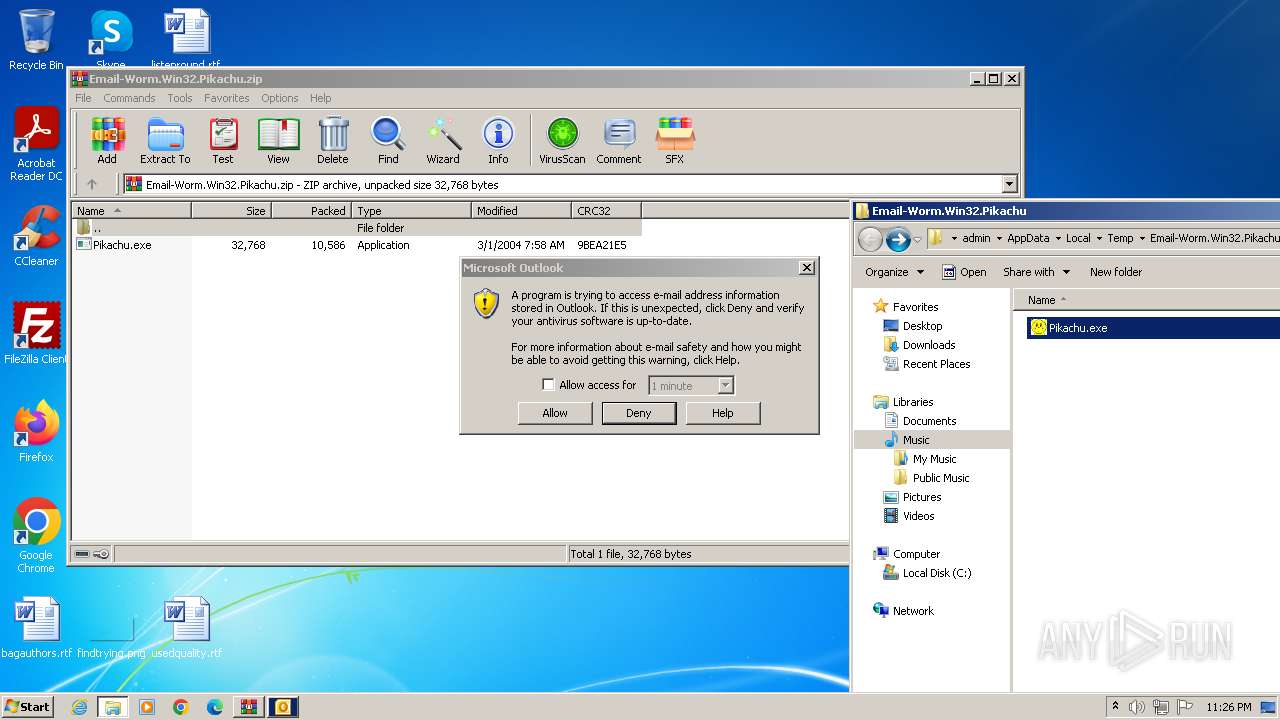
Task: Click the Help button in Outlook dialog
Action: pyautogui.click(x=723, y=413)
